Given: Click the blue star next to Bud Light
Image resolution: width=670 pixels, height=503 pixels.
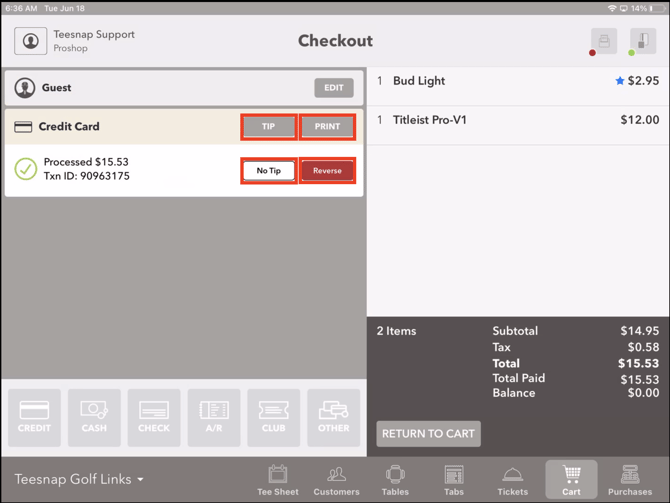Looking at the screenshot, I should click(x=620, y=80).
